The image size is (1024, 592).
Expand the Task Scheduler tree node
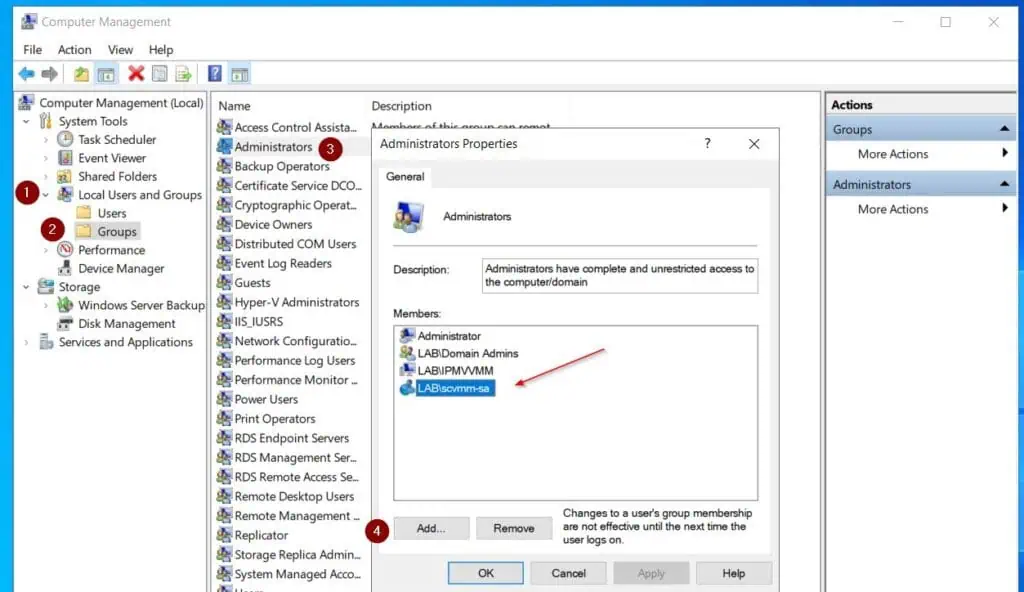(x=46, y=140)
